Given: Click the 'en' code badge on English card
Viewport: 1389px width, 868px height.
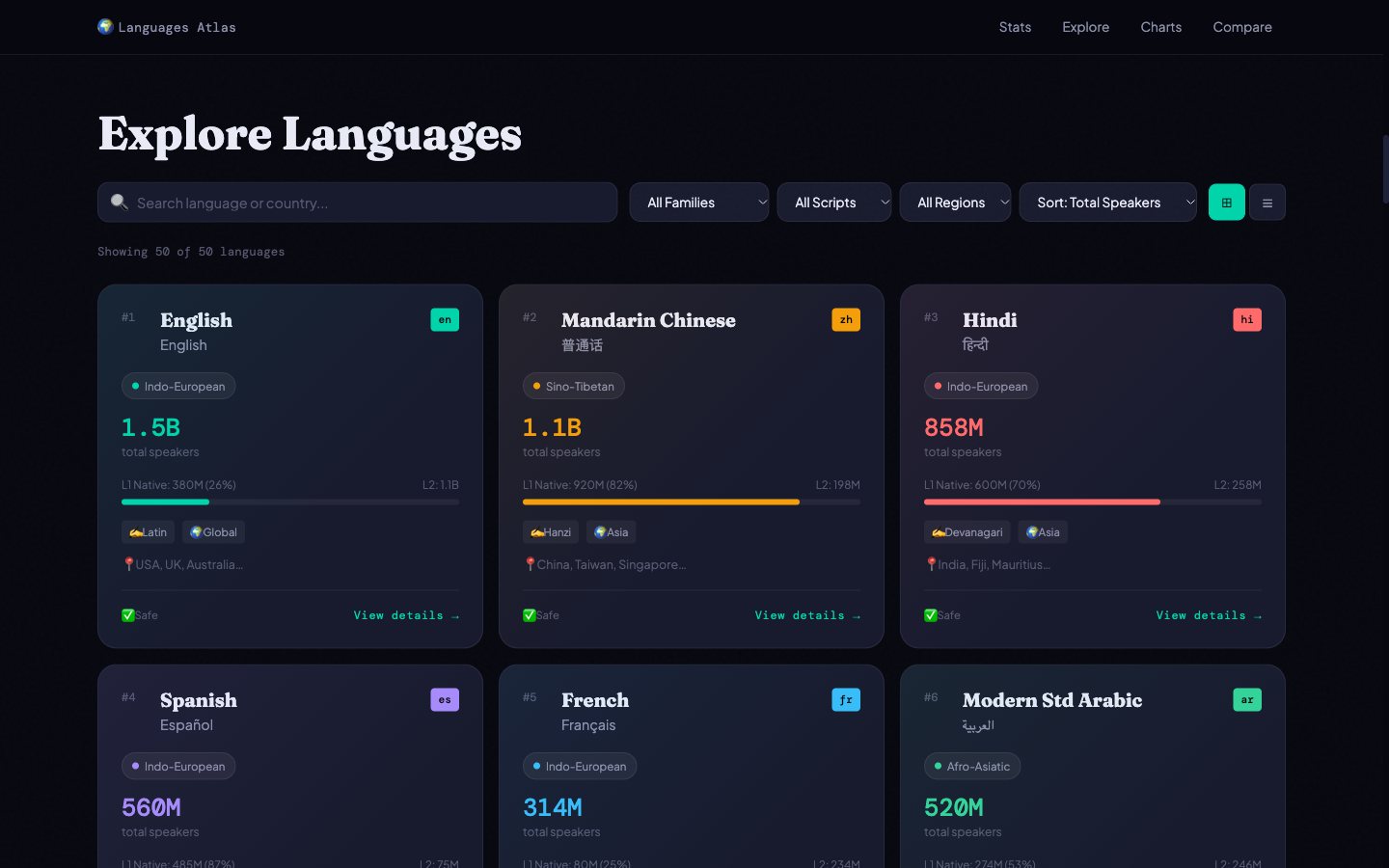Looking at the screenshot, I should (445, 319).
